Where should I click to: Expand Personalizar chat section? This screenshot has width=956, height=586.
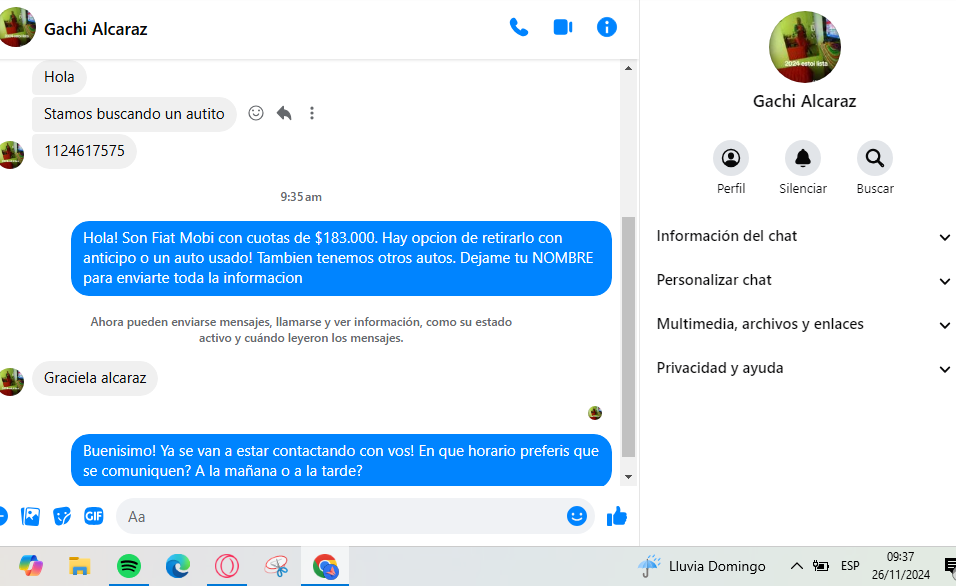click(800, 281)
